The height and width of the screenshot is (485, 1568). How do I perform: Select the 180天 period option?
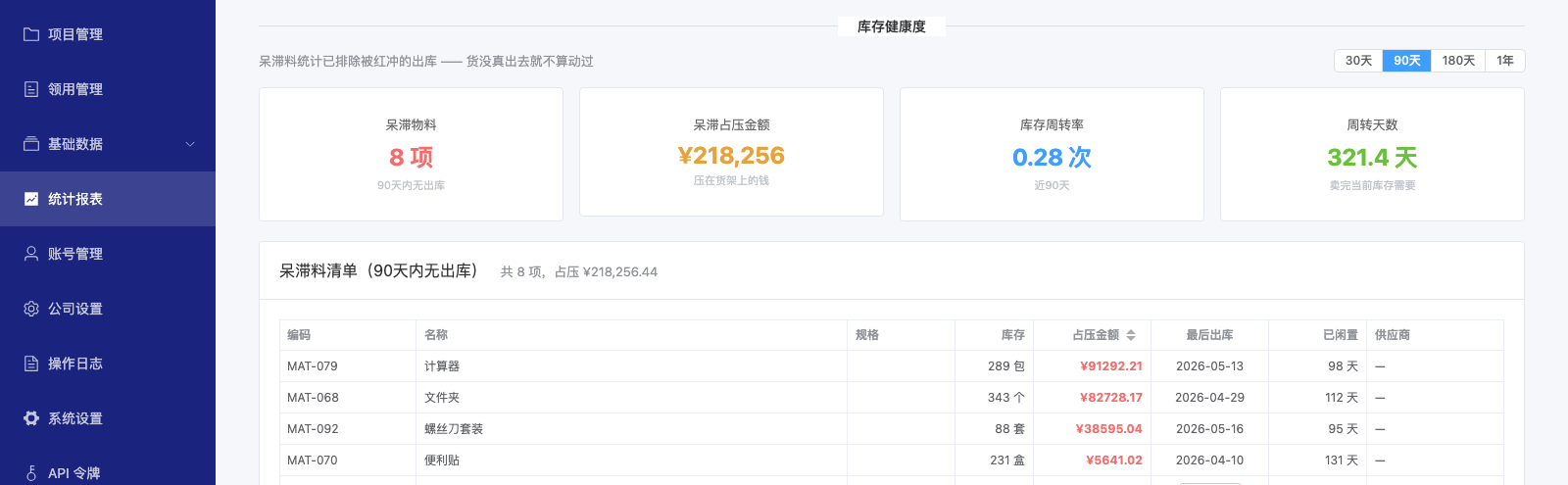point(1458,61)
